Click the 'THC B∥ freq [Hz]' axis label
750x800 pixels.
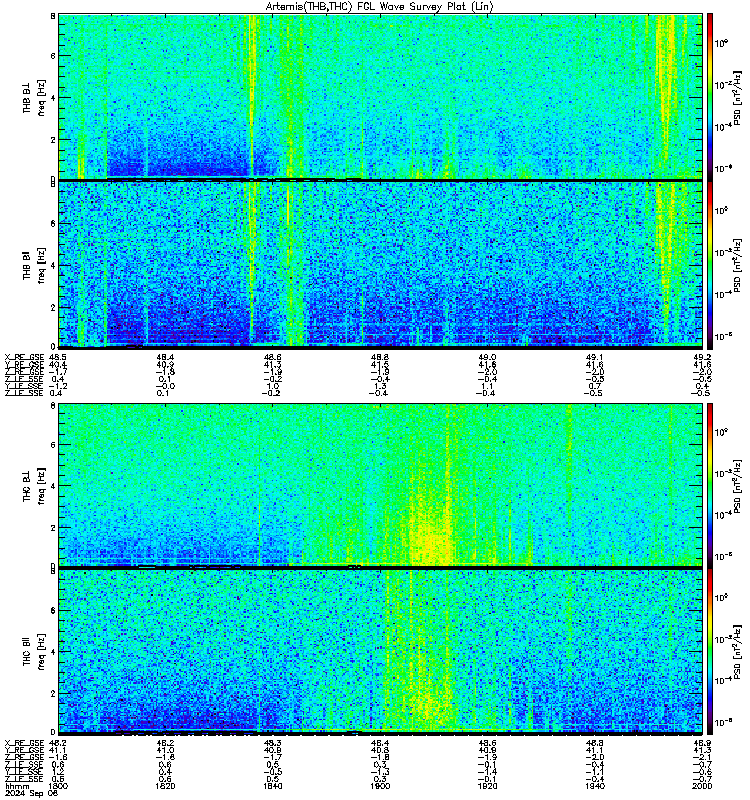[x=34, y=653]
